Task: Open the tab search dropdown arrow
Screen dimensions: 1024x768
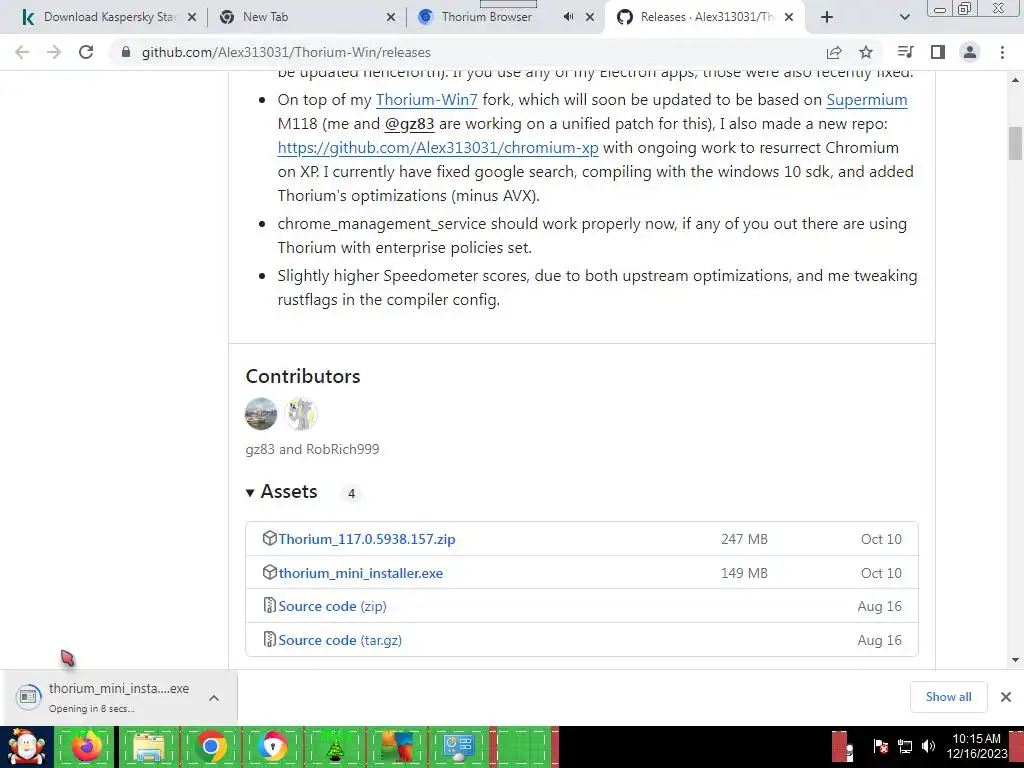Action: pos(904,17)
